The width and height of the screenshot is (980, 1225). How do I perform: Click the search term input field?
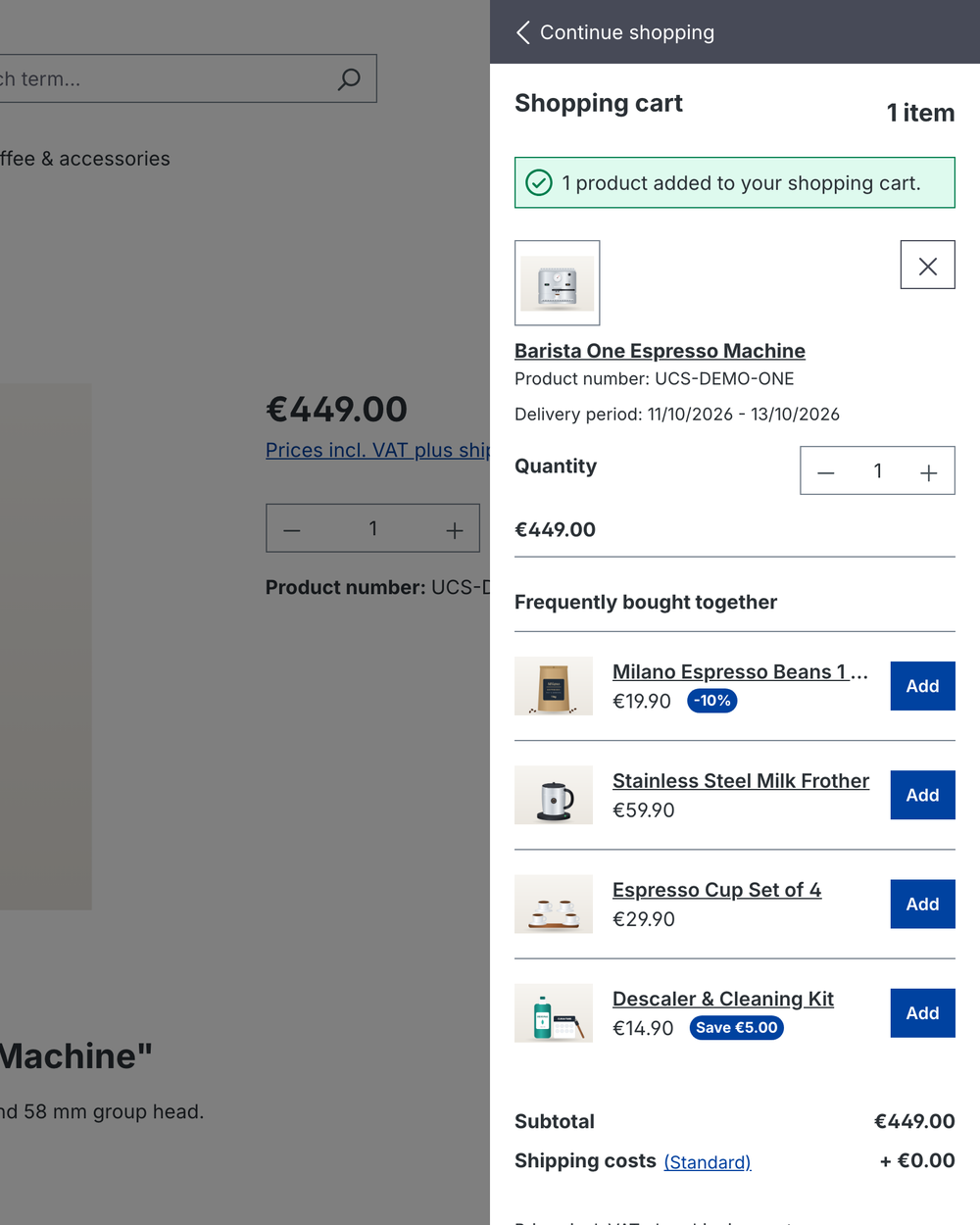tap(167, 78)
